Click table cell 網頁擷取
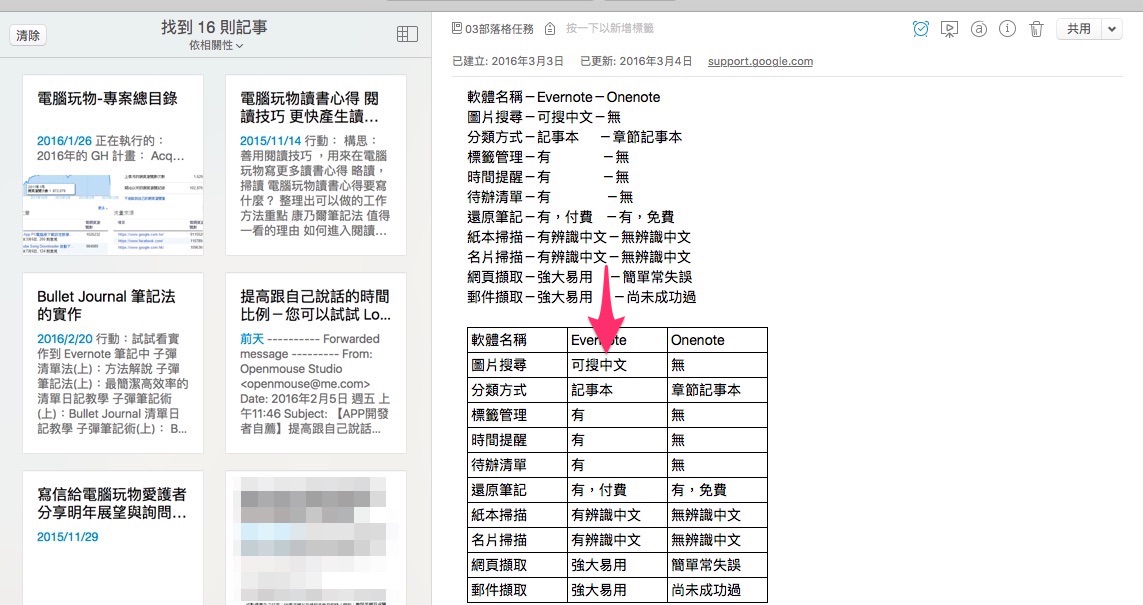 [x=518, y=565]
